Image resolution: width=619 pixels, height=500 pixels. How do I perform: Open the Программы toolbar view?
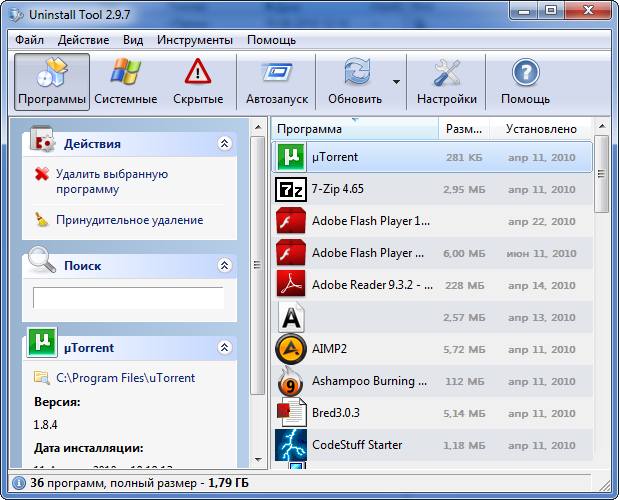click(52, 82)
